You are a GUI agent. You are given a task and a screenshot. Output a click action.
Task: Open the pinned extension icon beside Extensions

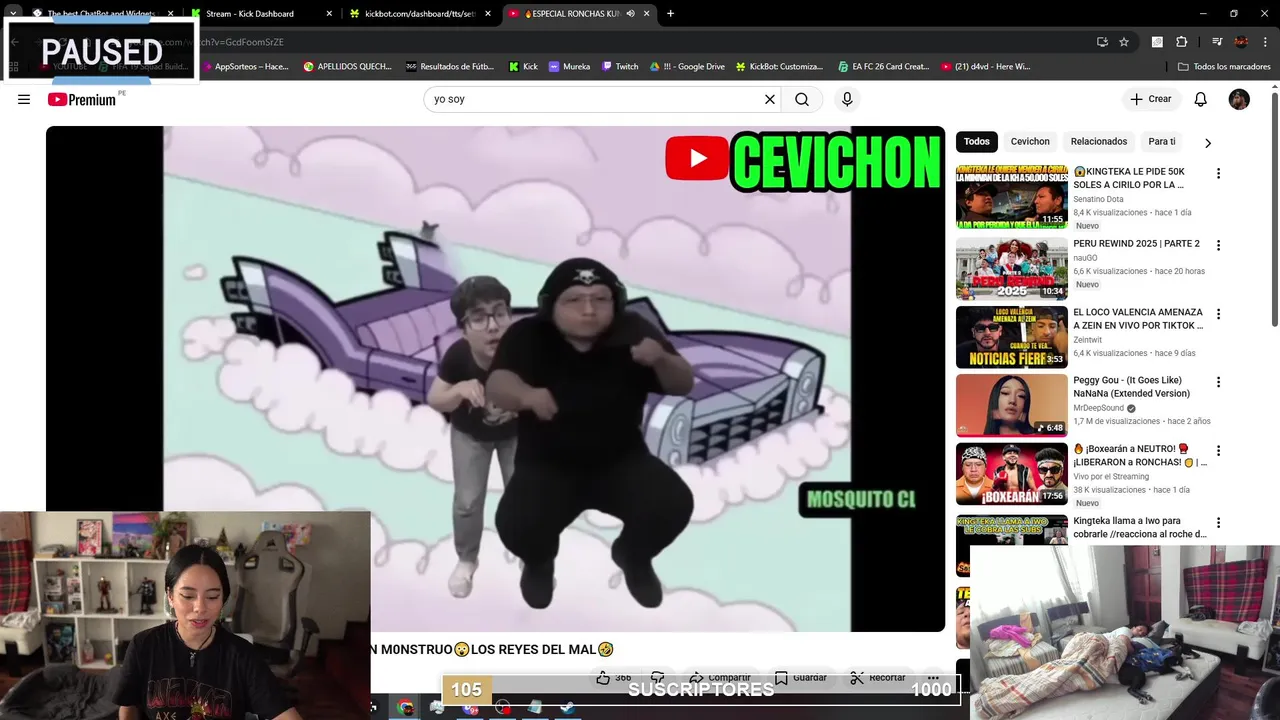[1157, 42]
